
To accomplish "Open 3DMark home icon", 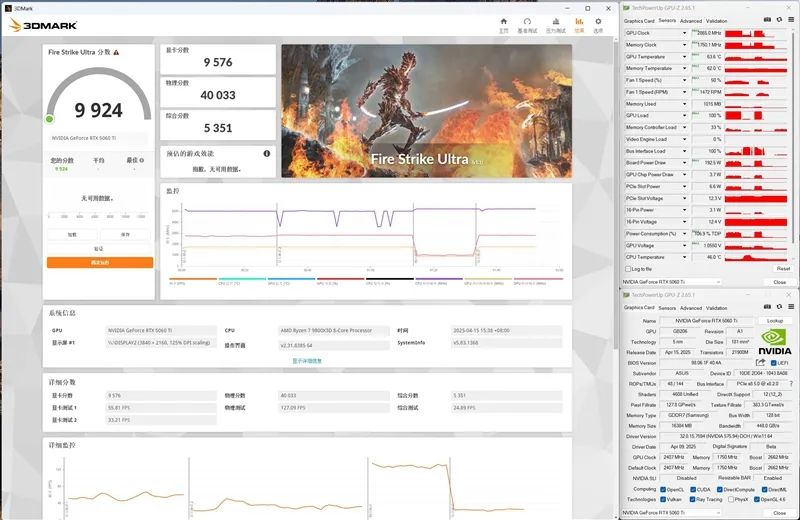I will pos(504,21).
